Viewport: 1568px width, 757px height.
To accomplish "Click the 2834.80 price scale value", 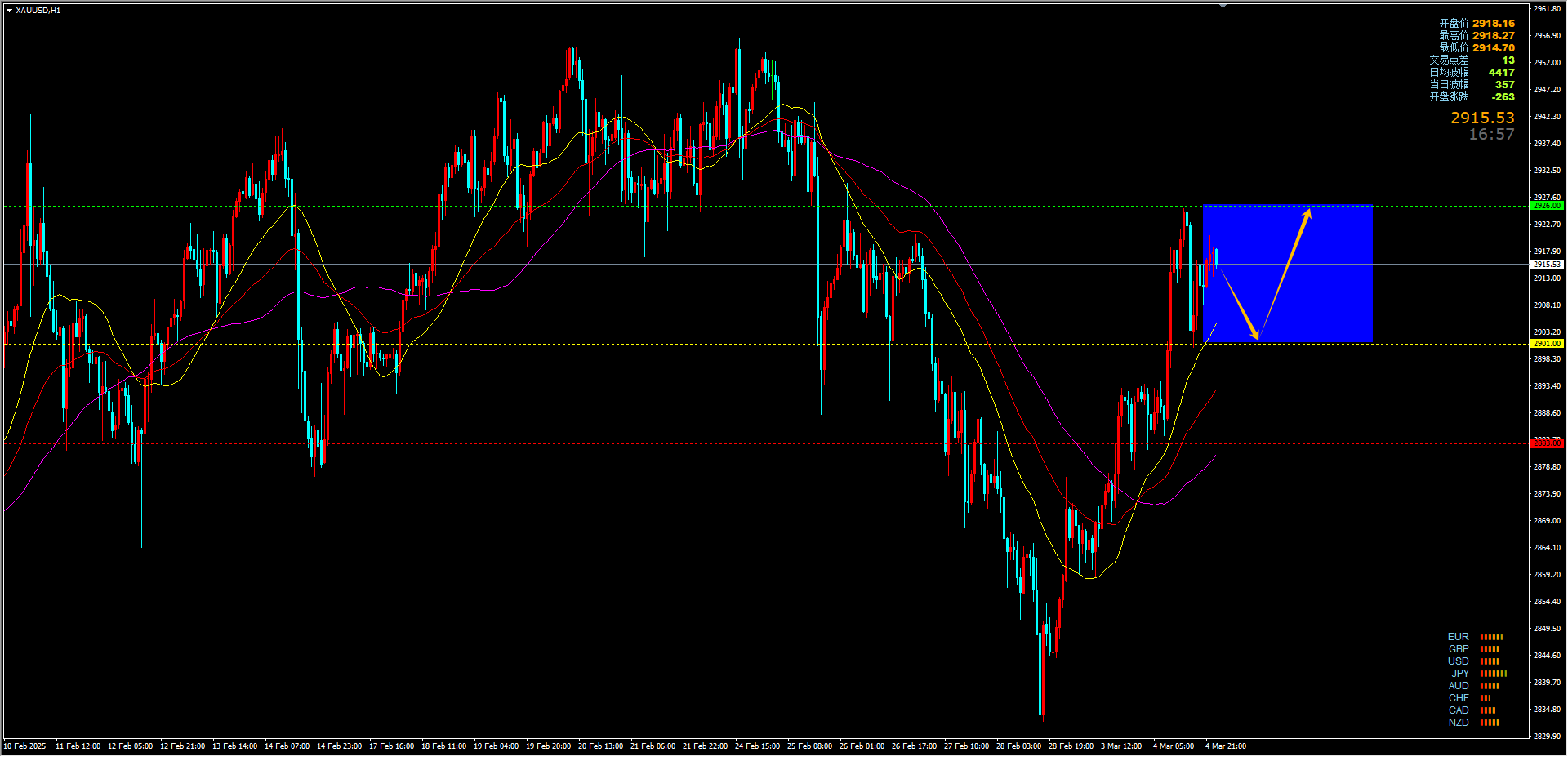I will pyautogui.click(x=1548, y=710).
